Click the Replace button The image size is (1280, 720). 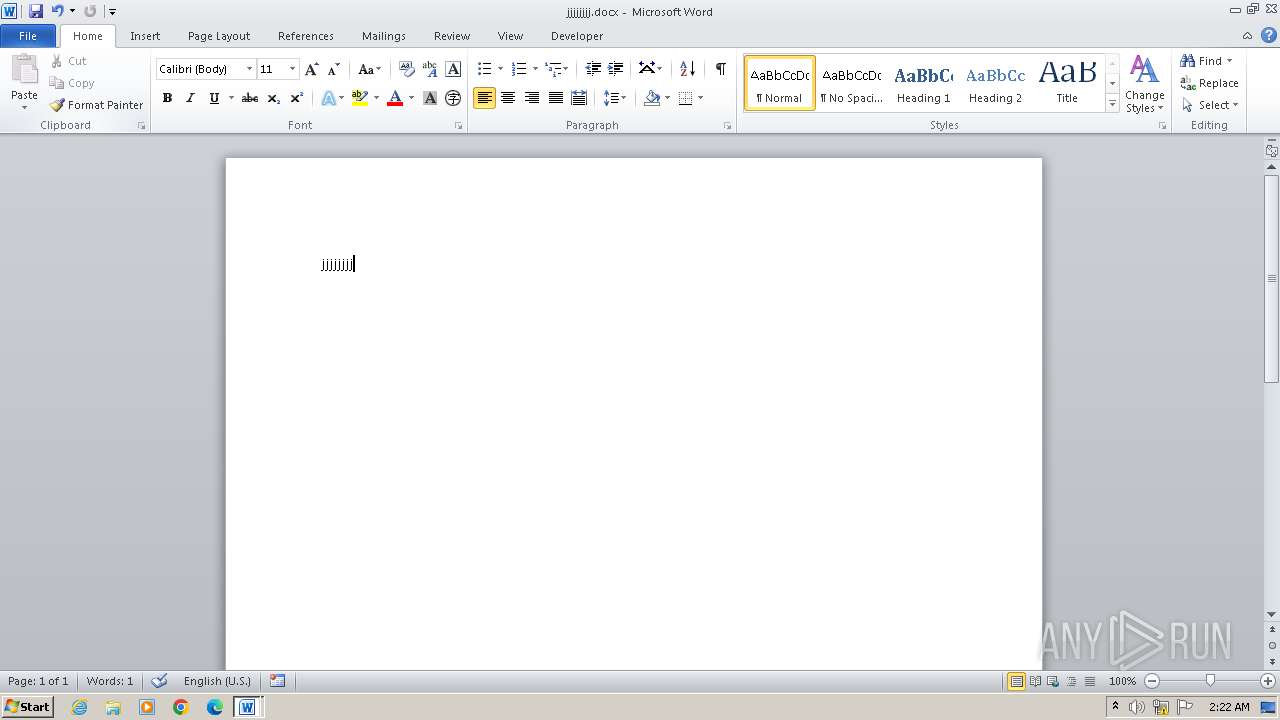tap(1210, 83)
